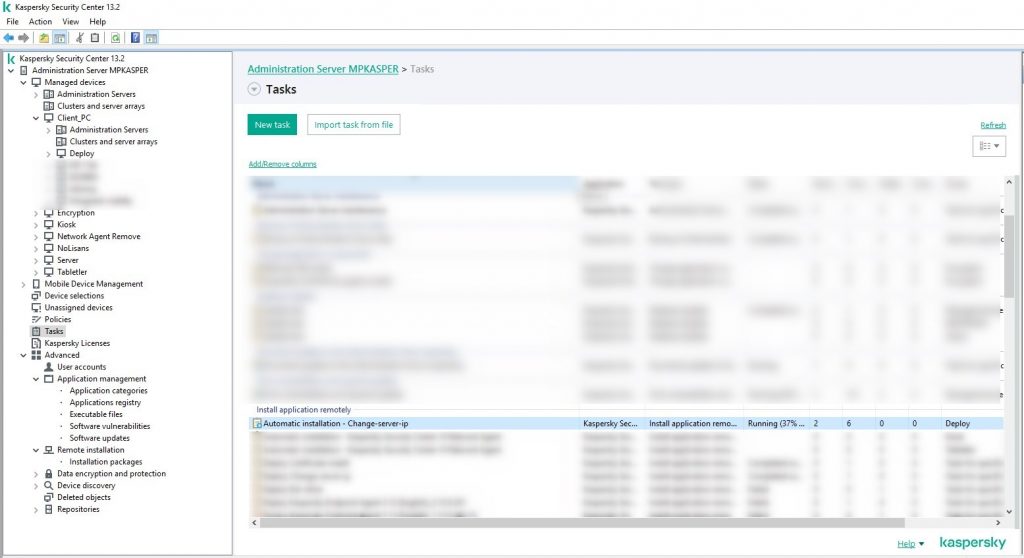This screenshot has width=1024, height=558.
Task: Click the Back arrow in the toolbar
Action: click(x=9, y=38)
